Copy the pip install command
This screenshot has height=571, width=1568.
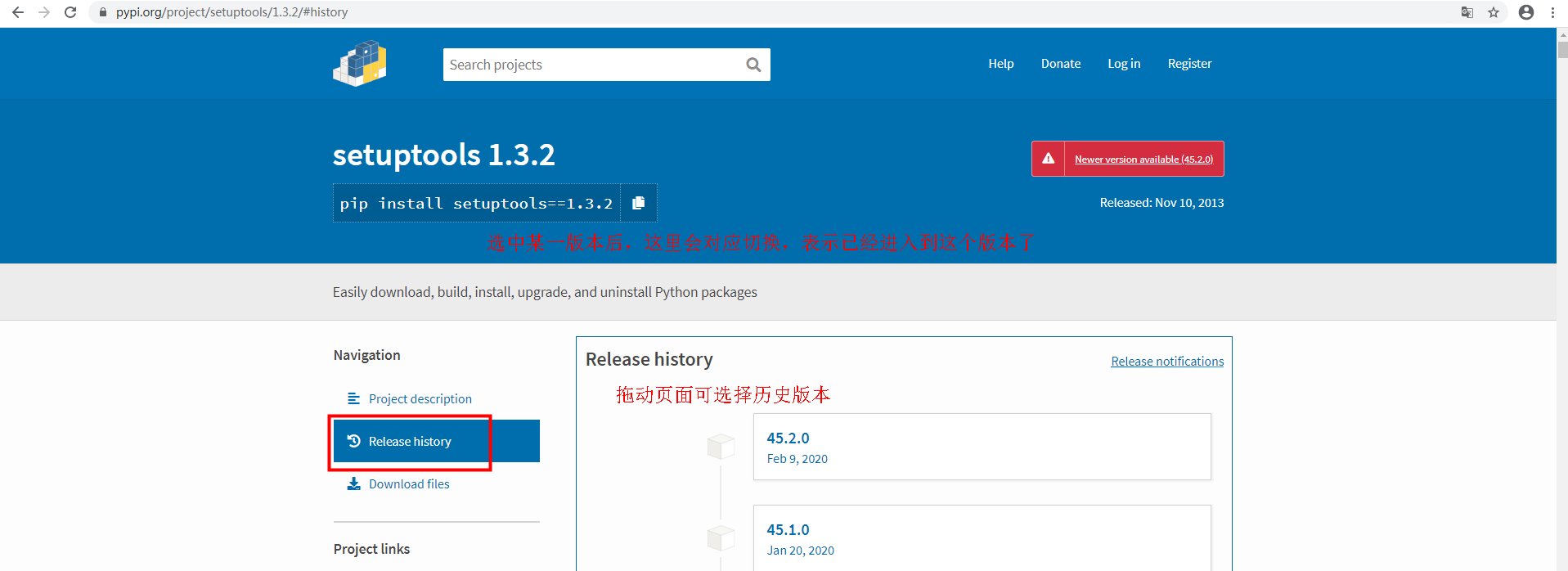[x=639, y=203]
